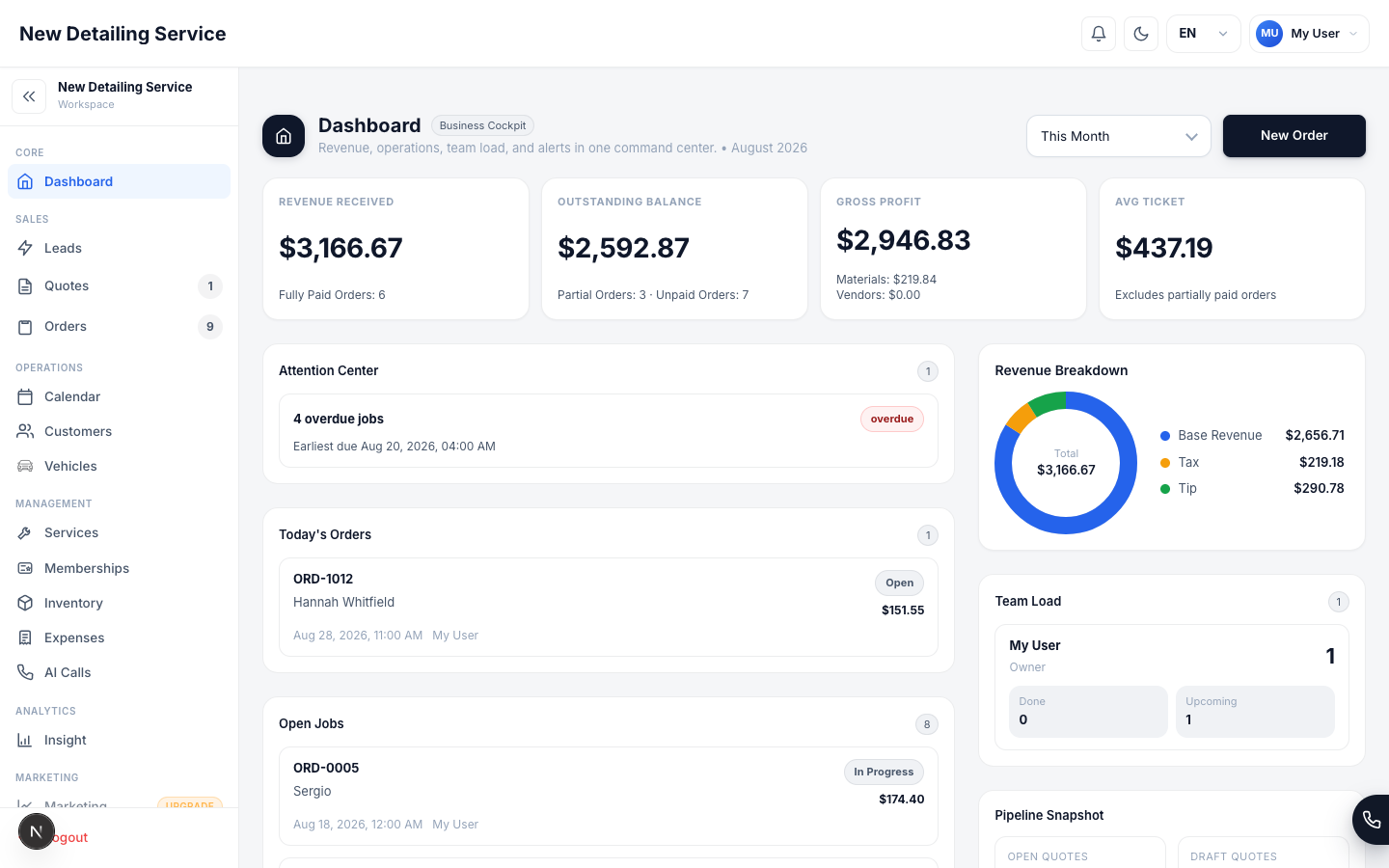
Task: Open Memberships in the sidebar
Action: tap(120, 568)
